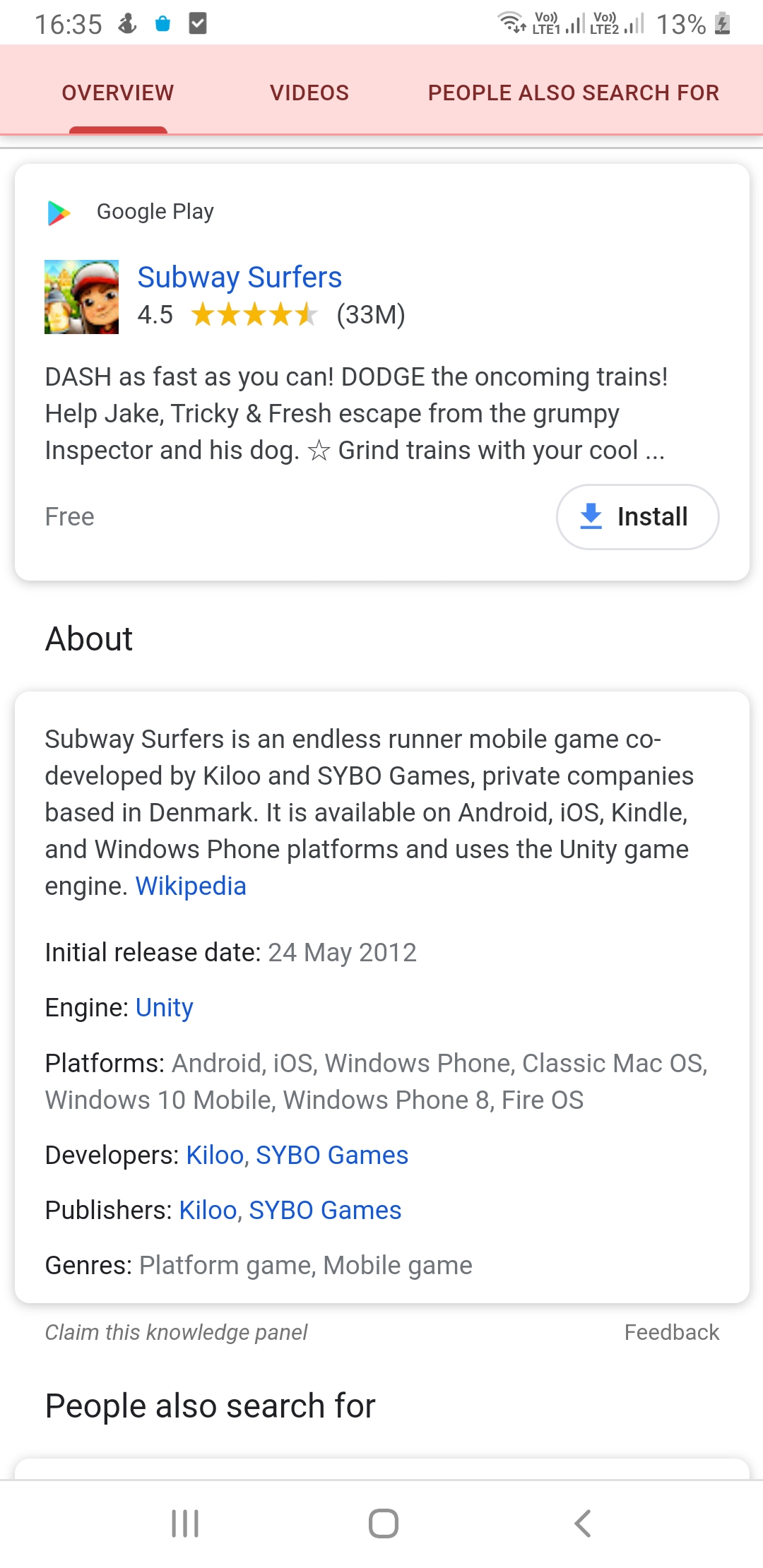Click Claim this knowledge panel
This screenshot has height=1568, width=763.
click(175, 1332)
